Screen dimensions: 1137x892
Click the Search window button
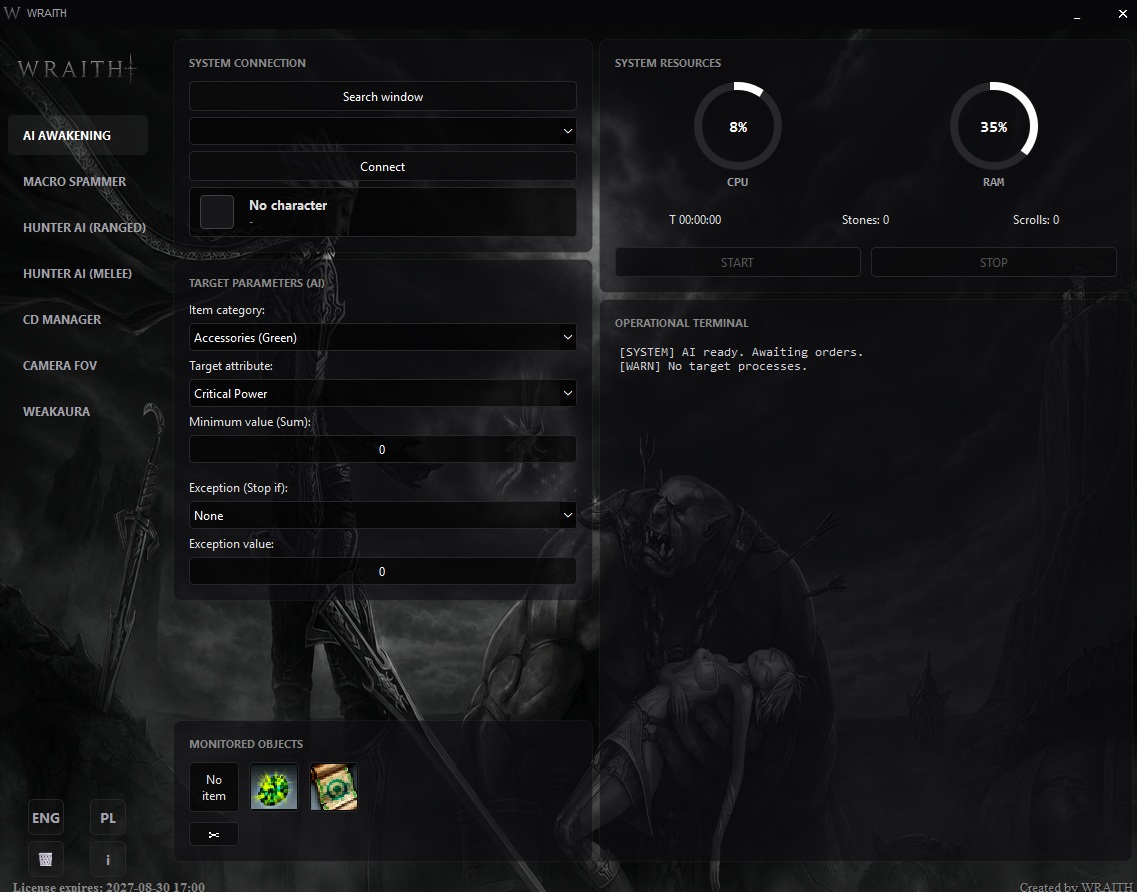383,96
